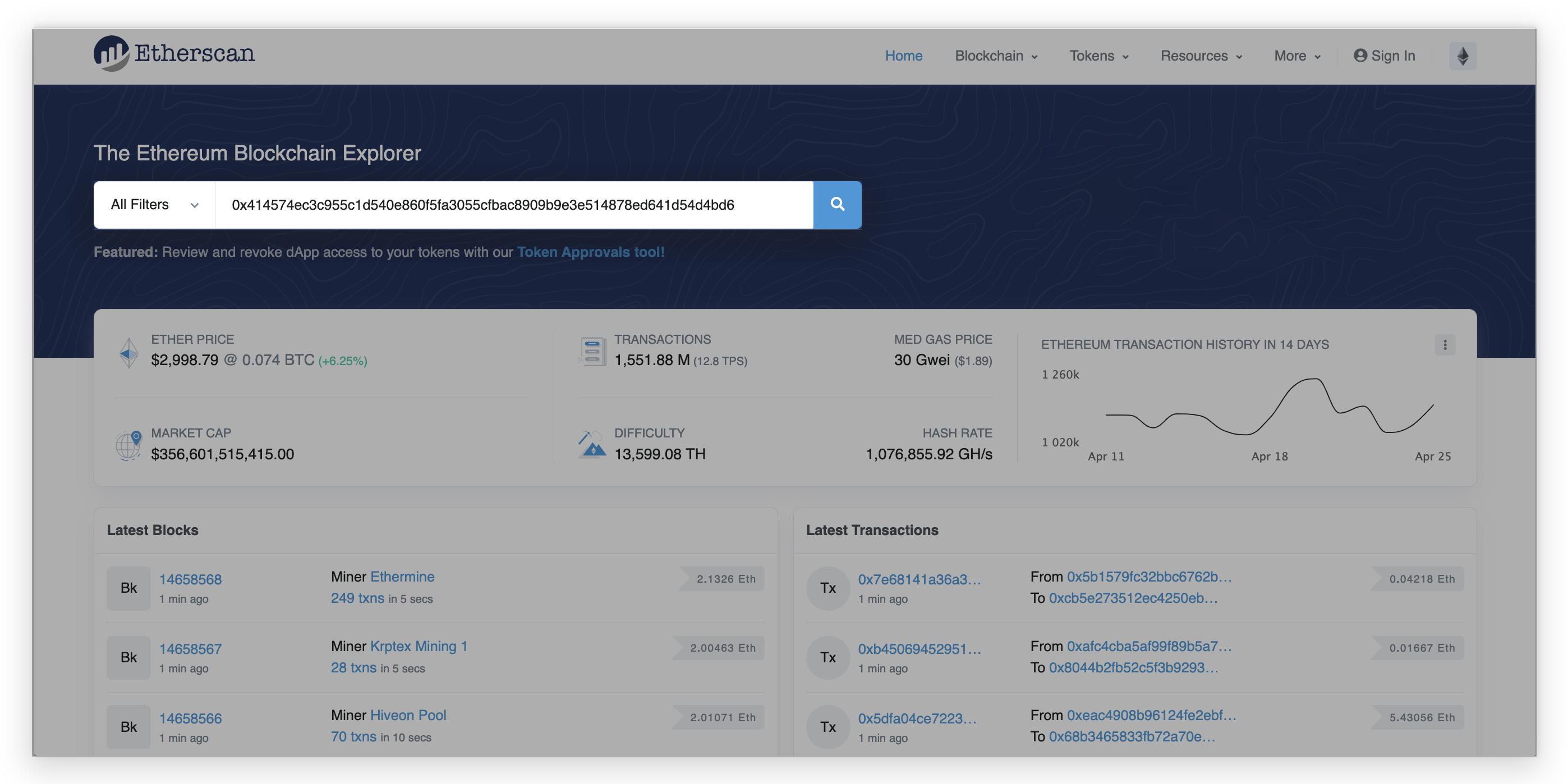View the 70 txns link
Image resolution: width=1568 pixels, height=784 pixels.
pyautogui.click(x=353, y=736)
